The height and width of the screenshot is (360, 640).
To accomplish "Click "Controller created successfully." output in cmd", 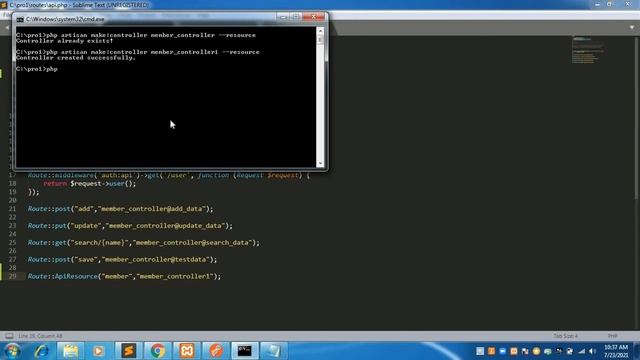I will click(76, 58).
